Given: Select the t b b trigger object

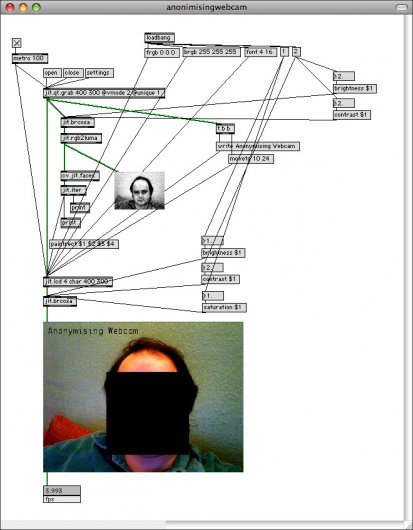Looking at the screenshot, I should tap(225, 129).
